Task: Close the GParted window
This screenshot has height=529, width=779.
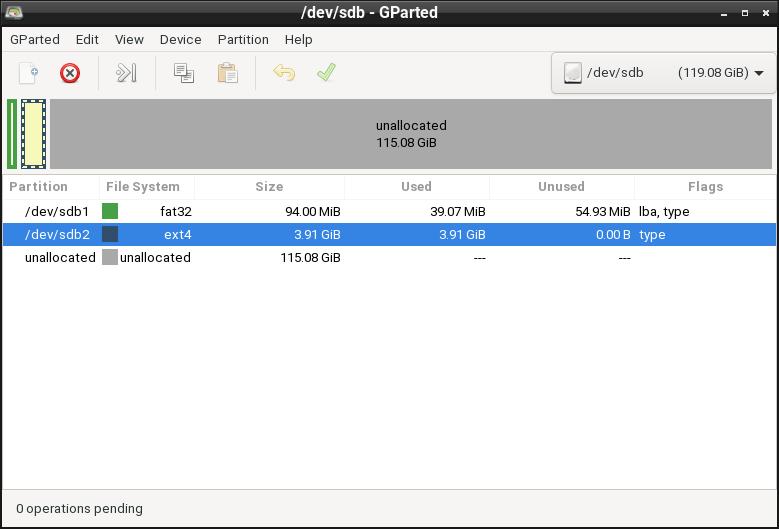Action: 766,13
